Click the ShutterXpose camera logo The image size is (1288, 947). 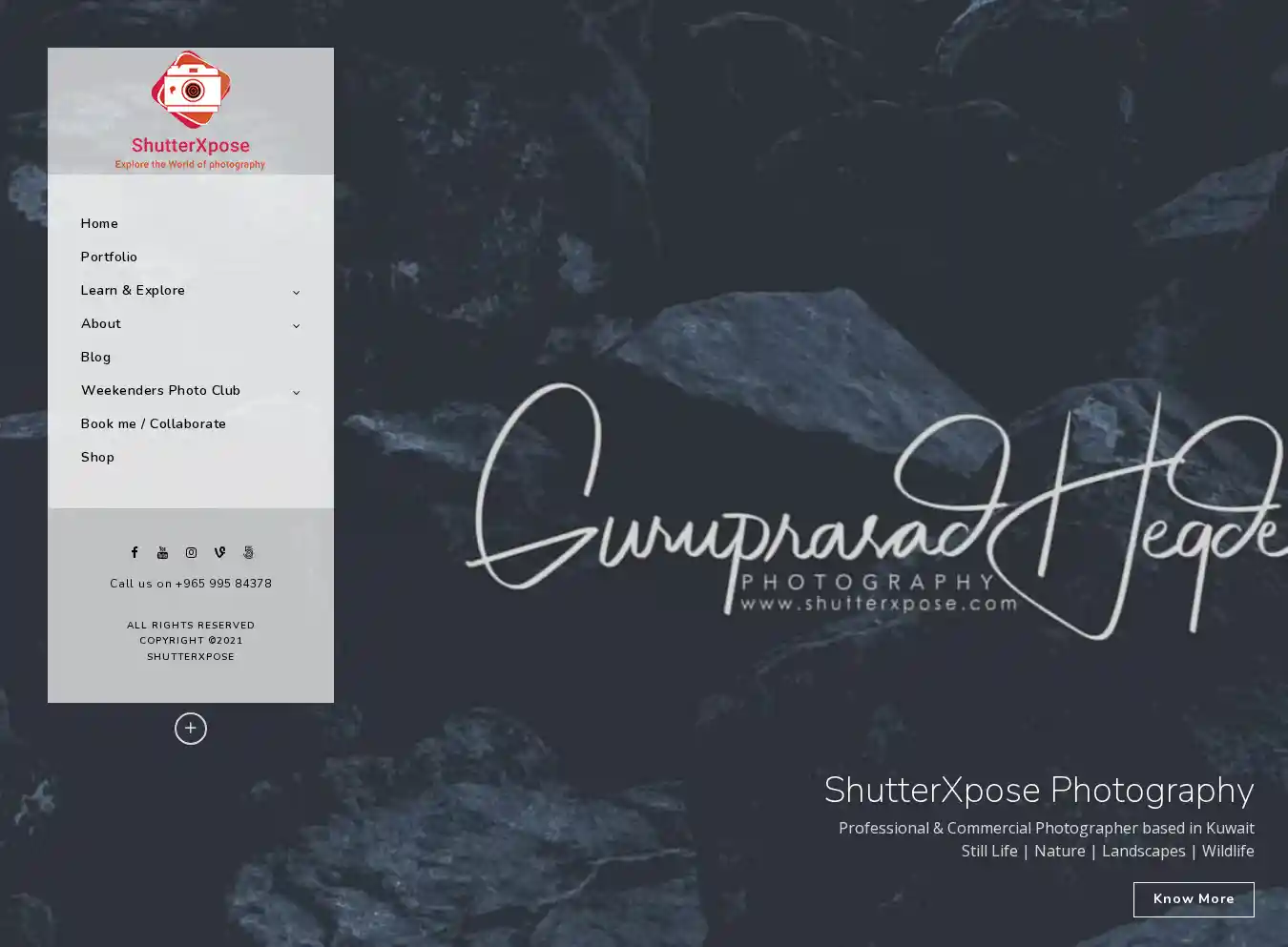coord(191,111)
